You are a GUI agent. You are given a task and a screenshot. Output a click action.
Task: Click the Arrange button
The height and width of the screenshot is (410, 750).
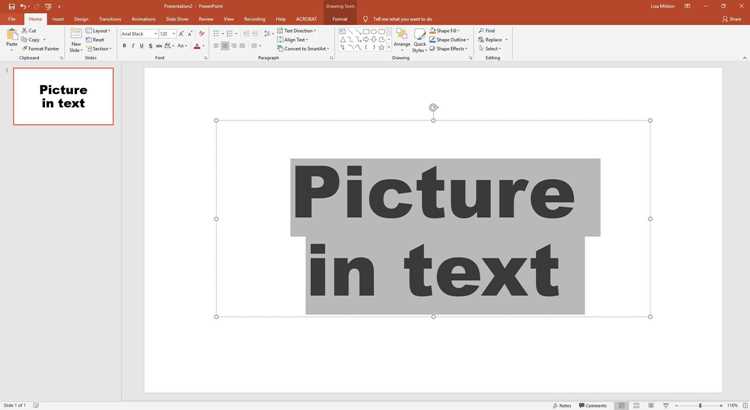[x=402, y=39]
